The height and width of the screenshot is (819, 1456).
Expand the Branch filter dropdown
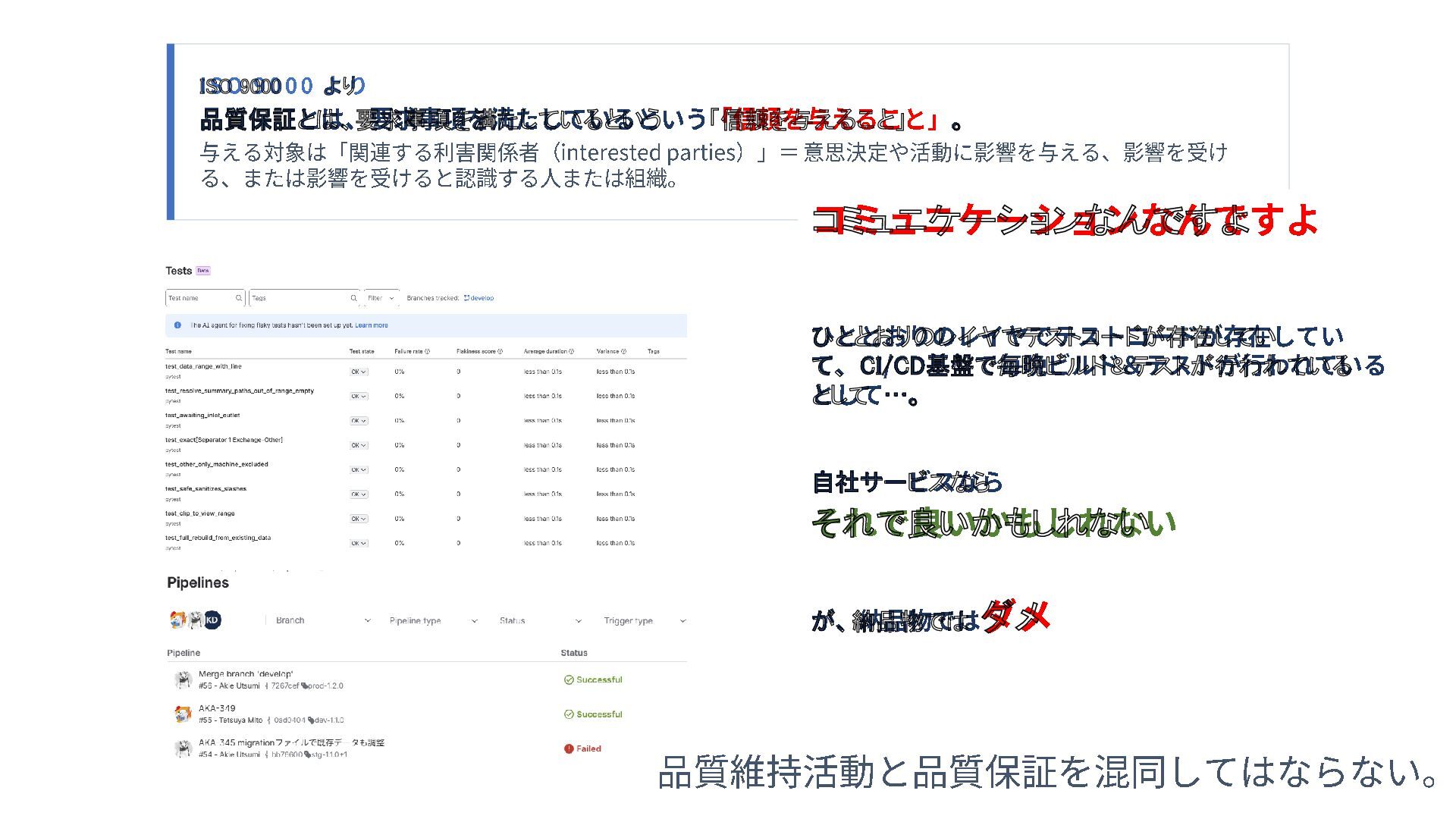tap(322, 620)
